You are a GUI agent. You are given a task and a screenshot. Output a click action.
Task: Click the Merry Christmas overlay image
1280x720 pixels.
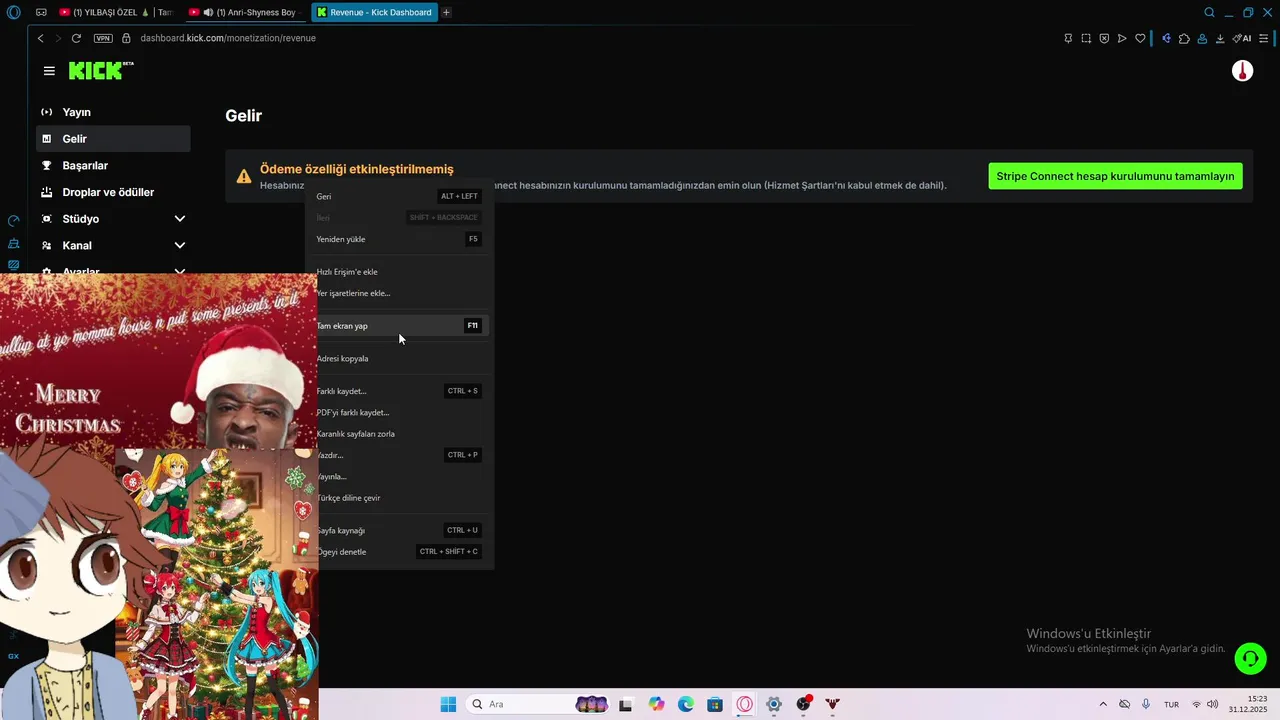coord(158,362)
